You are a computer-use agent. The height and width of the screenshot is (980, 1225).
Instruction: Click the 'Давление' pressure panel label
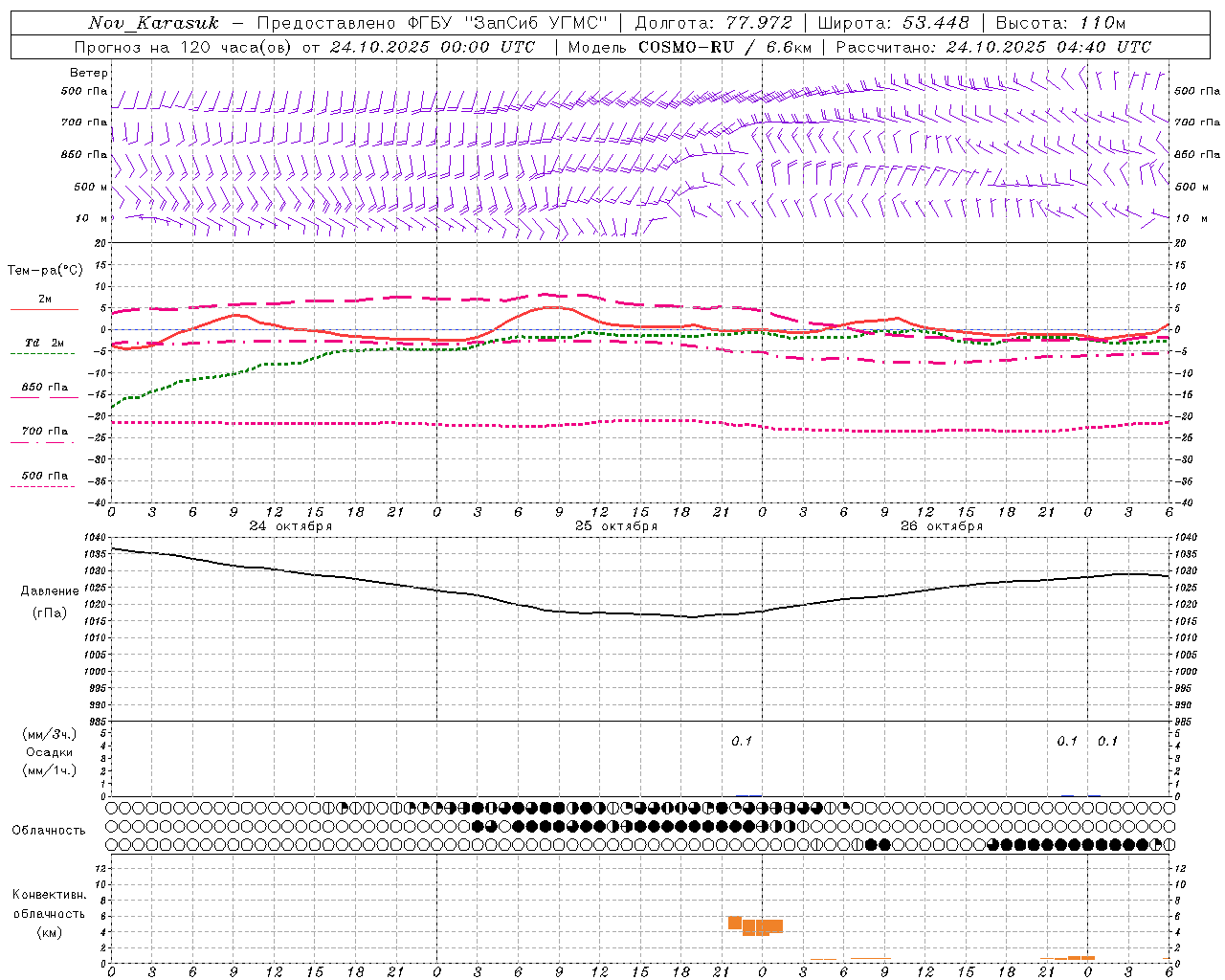coord(50,591)
